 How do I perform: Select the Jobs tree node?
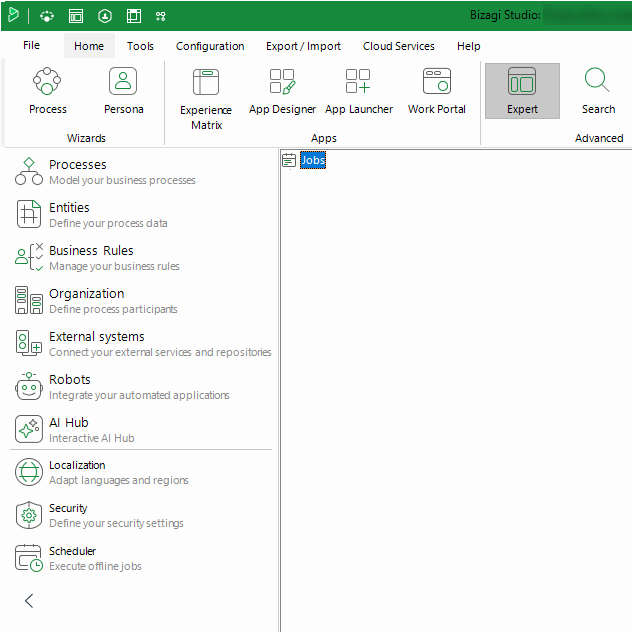tap(313, 160)
